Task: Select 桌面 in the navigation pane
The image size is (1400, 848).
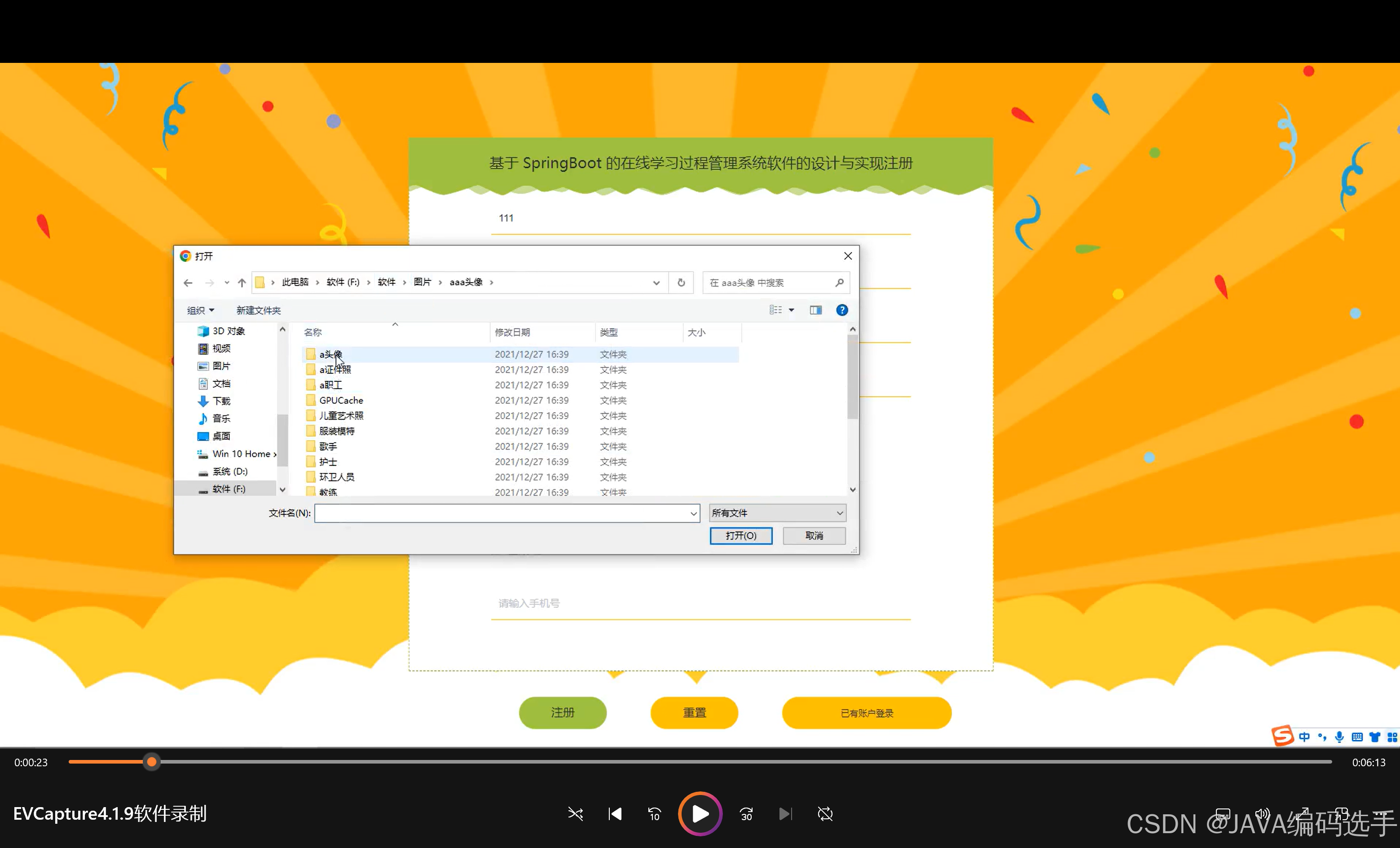Action: coord(214,437)
